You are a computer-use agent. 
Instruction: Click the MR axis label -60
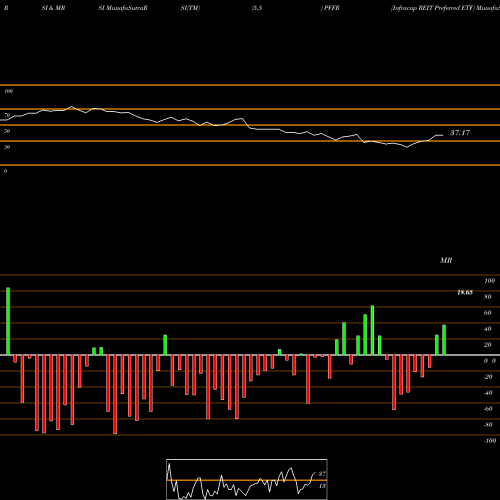click(488, 409)
